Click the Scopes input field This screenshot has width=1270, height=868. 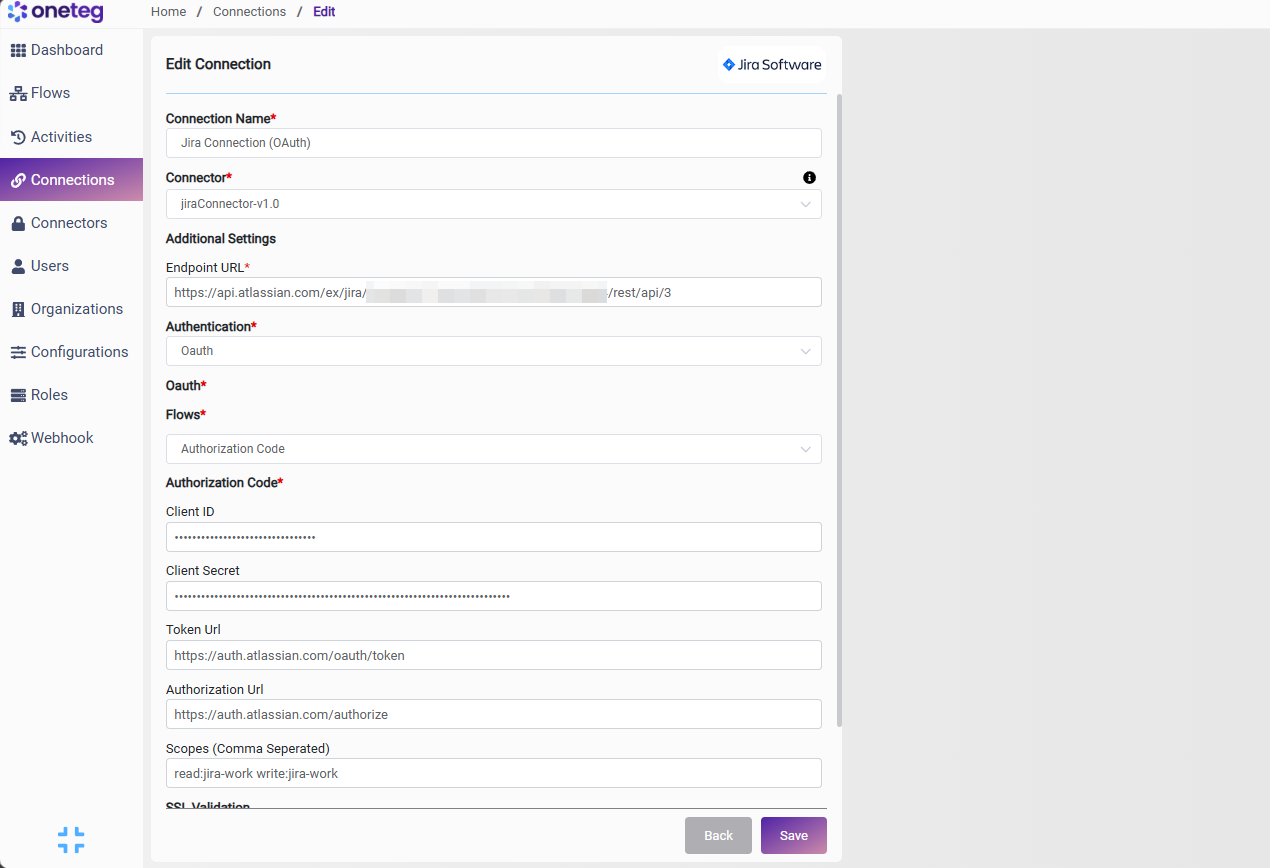pos(494,773)
